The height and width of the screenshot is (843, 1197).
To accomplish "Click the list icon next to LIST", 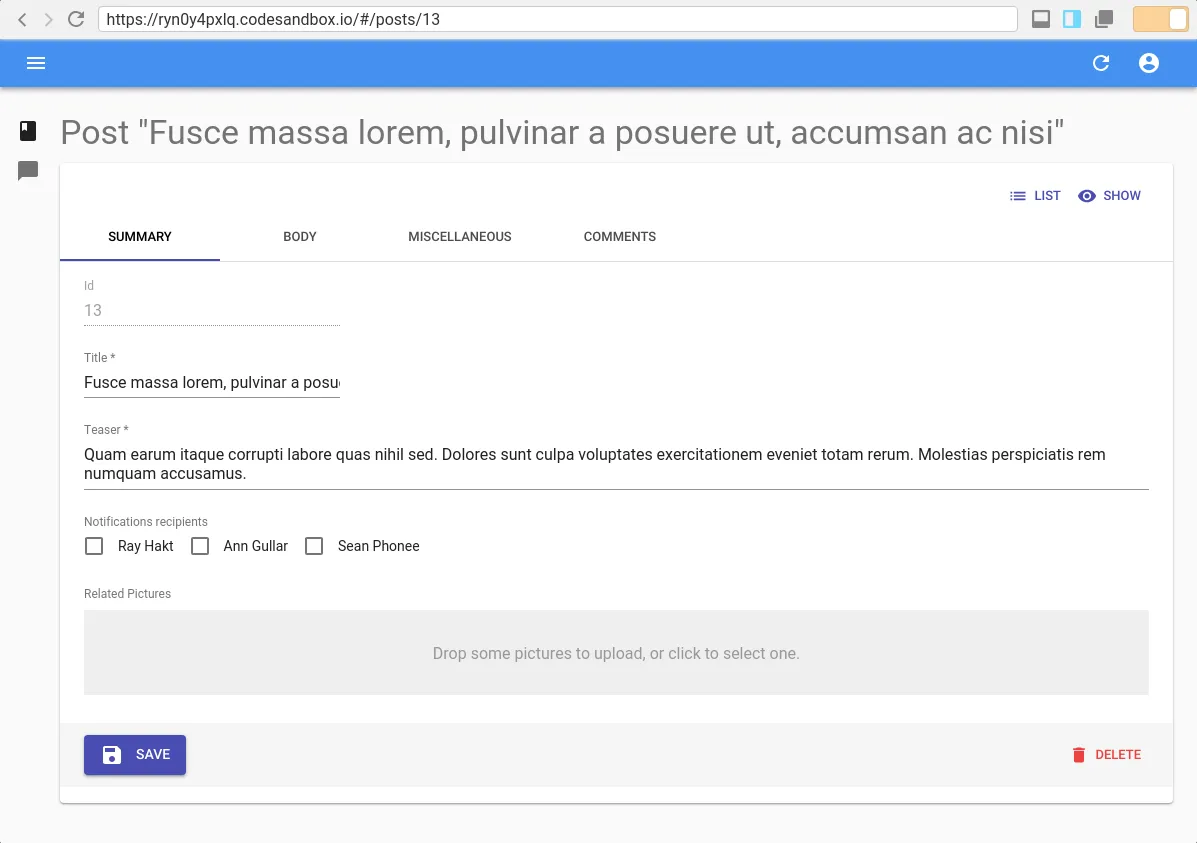I will tap(1018, 195).
